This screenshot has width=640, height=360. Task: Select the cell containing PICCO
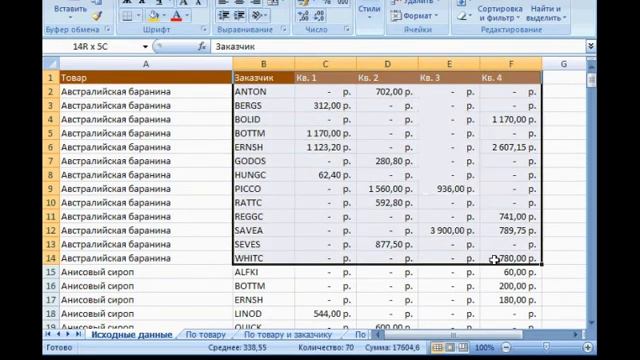coord(263,189)
